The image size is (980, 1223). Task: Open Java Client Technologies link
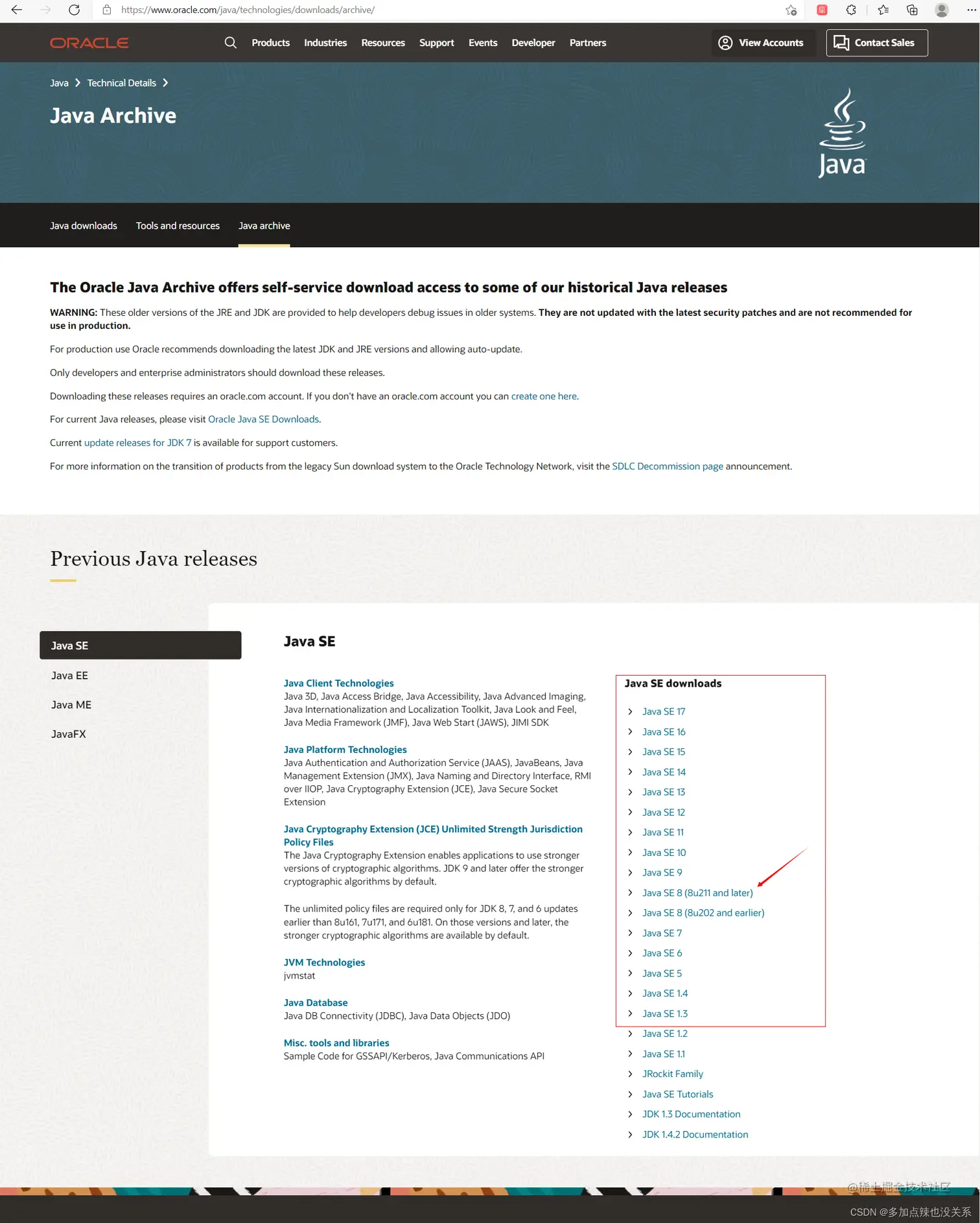(339, 683)
